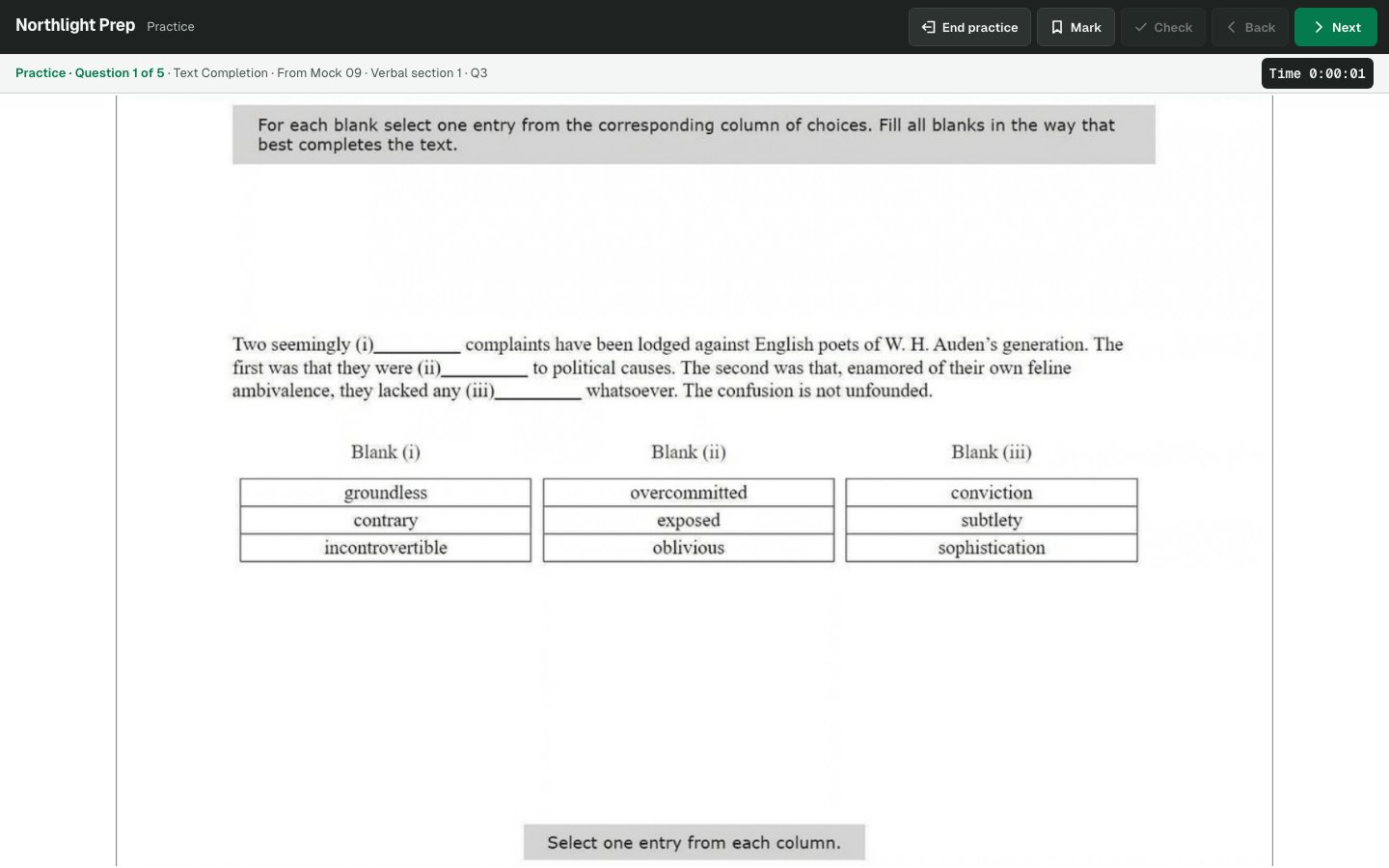Select 'overcommitted' for Blank (ii)
The height and width of the screenshot is (868, 1389).
click(689, 493)
